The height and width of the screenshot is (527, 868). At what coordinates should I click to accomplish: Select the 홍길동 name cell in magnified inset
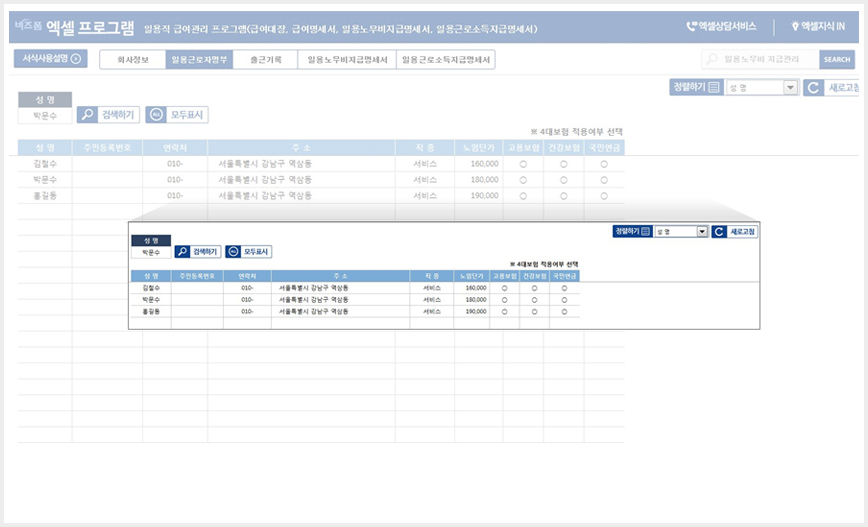[151, 312]
